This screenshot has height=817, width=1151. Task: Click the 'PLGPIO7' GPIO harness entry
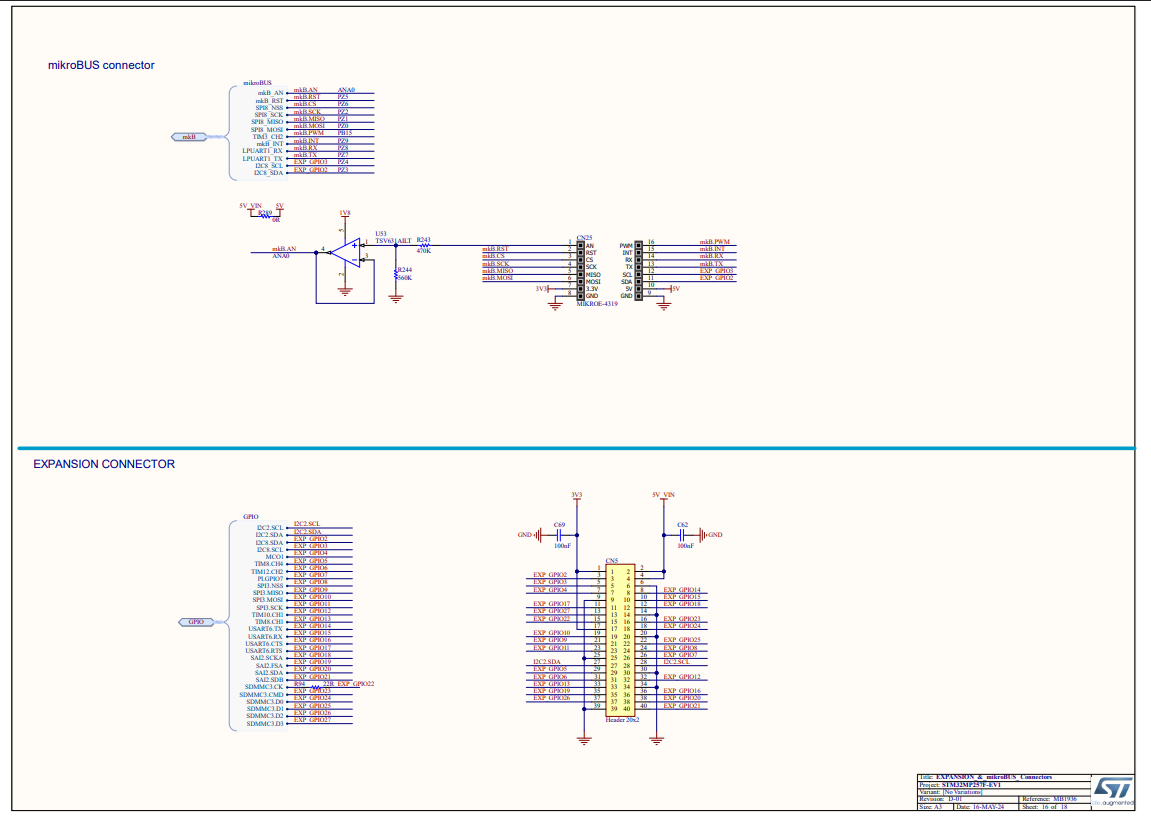click(270, 579)
